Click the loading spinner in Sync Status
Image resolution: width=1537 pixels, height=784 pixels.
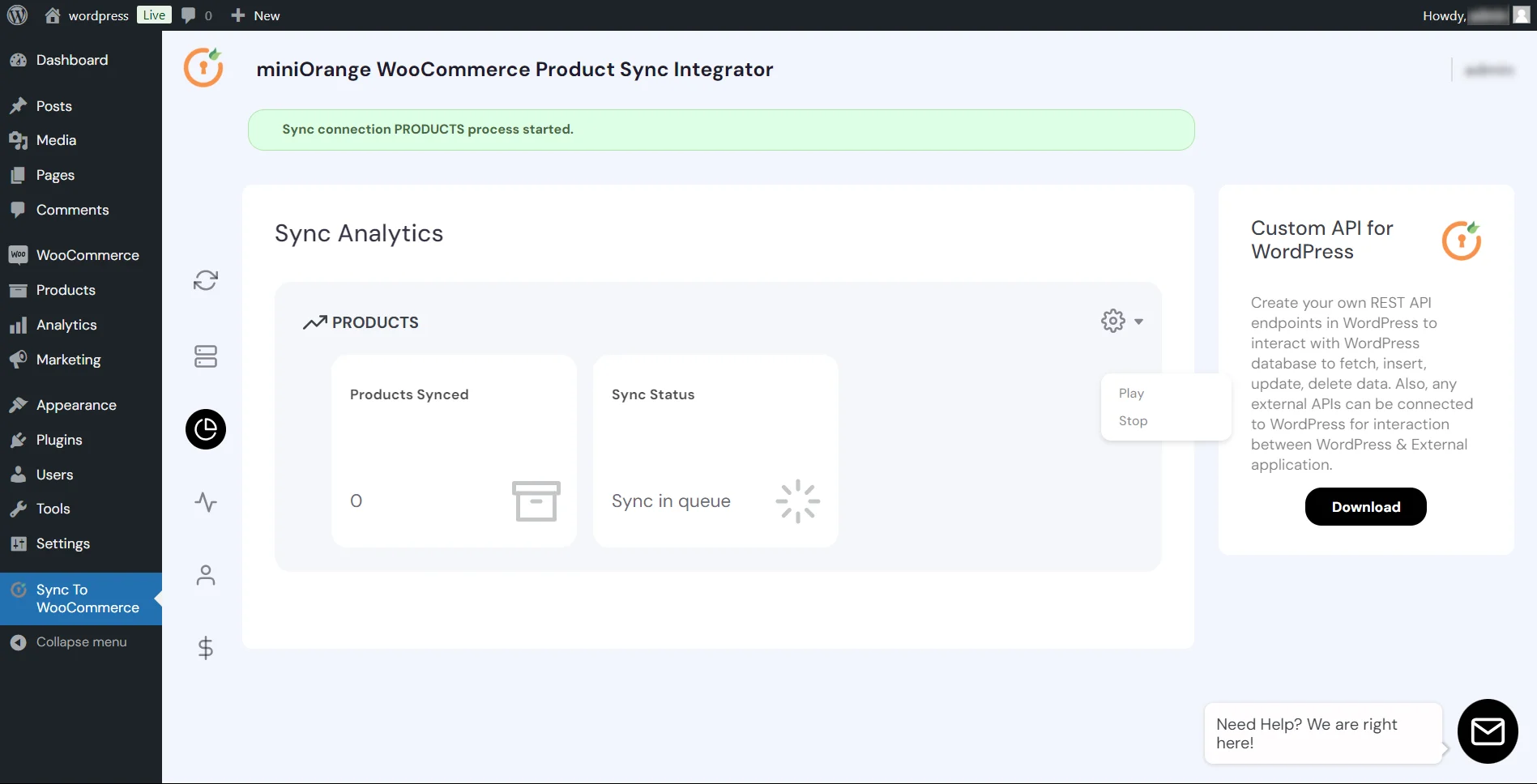[798, 501]
